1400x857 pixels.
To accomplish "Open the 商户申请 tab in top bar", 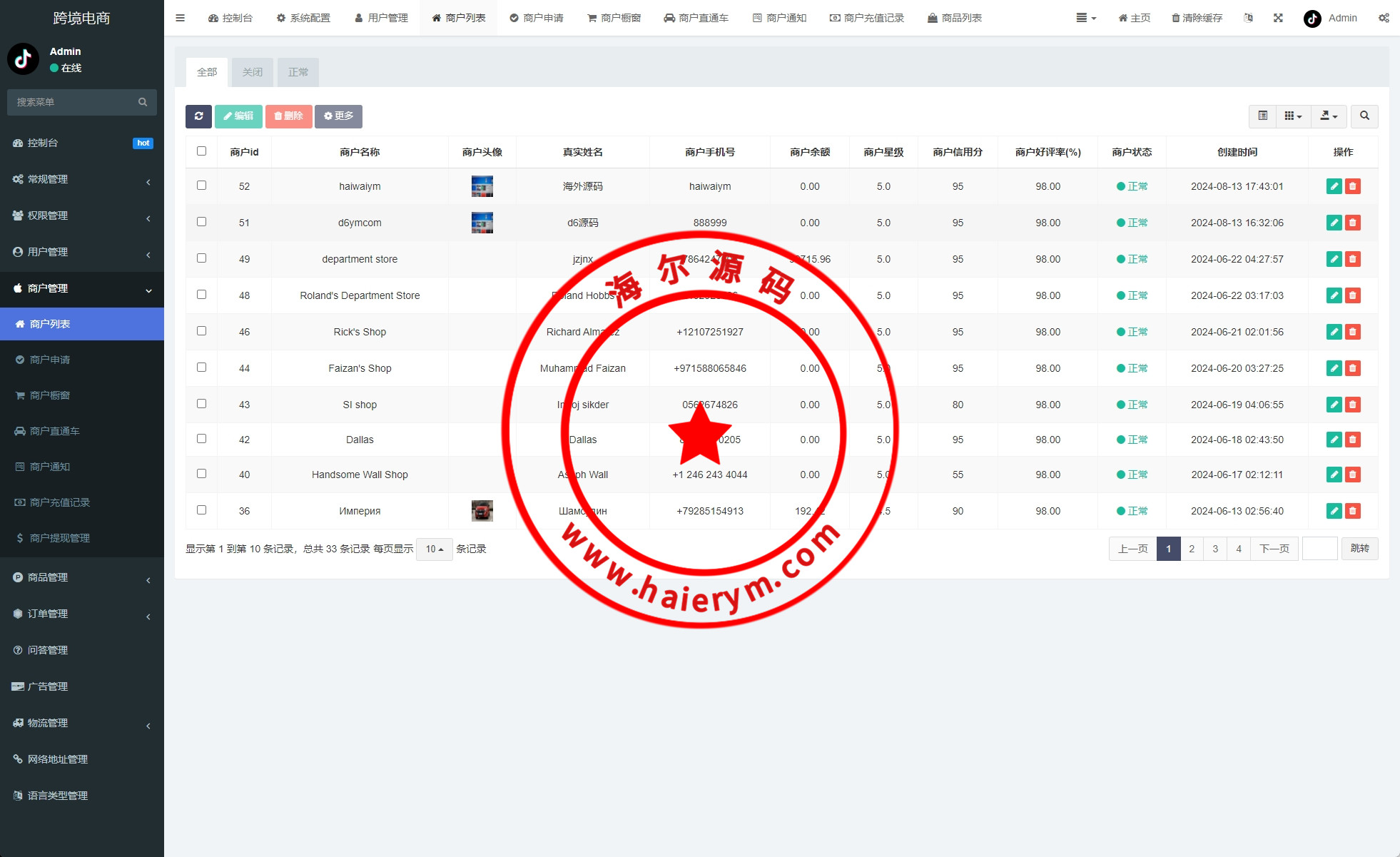I will (537, 18).
